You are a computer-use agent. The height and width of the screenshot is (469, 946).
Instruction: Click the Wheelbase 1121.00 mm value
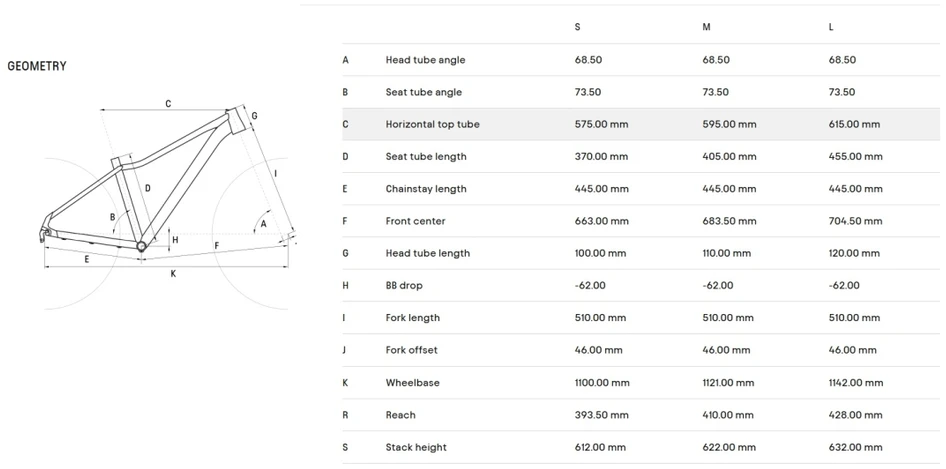point(728,383)
